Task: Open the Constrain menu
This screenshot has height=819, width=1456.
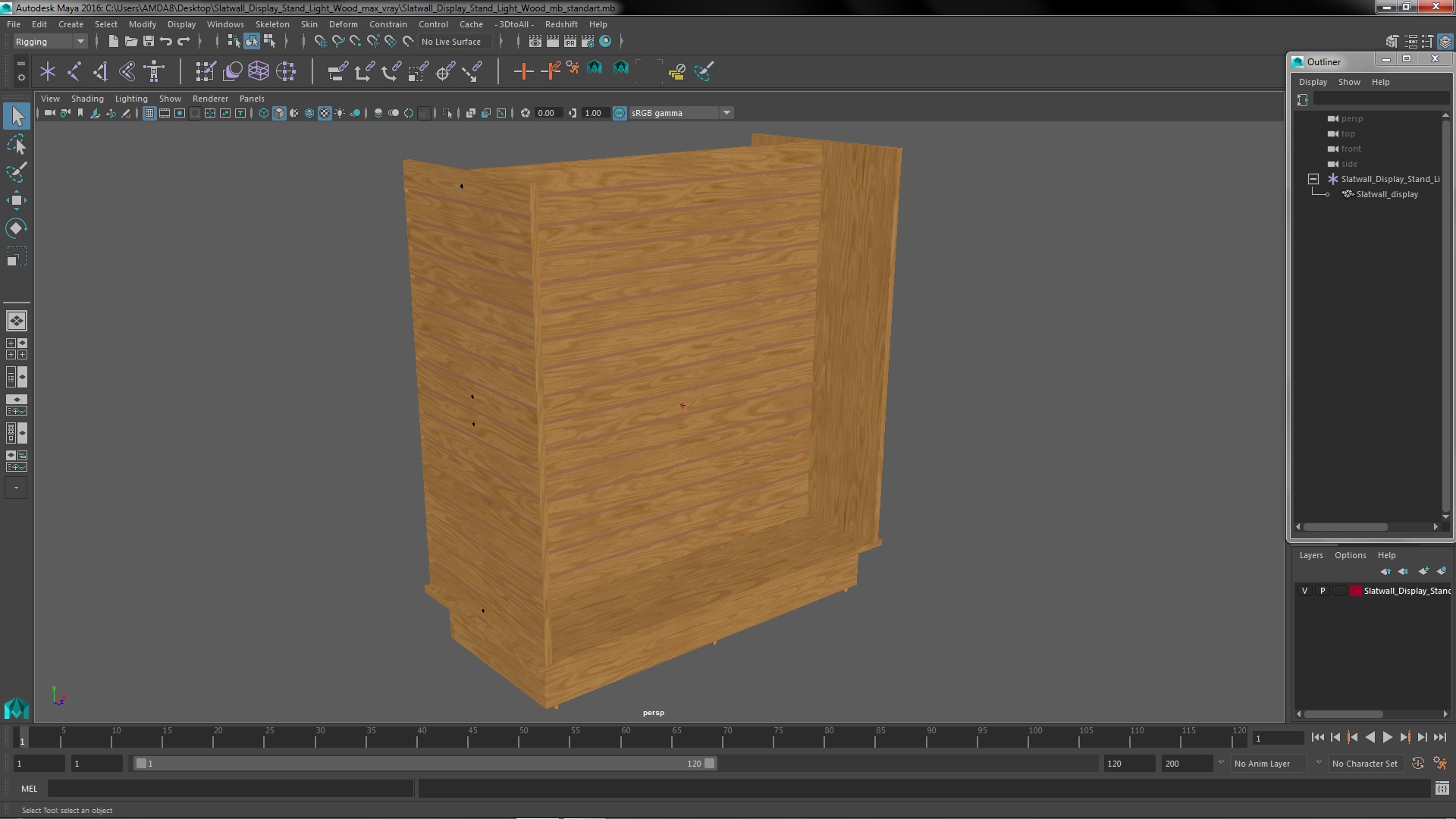Action: point(388,24)
